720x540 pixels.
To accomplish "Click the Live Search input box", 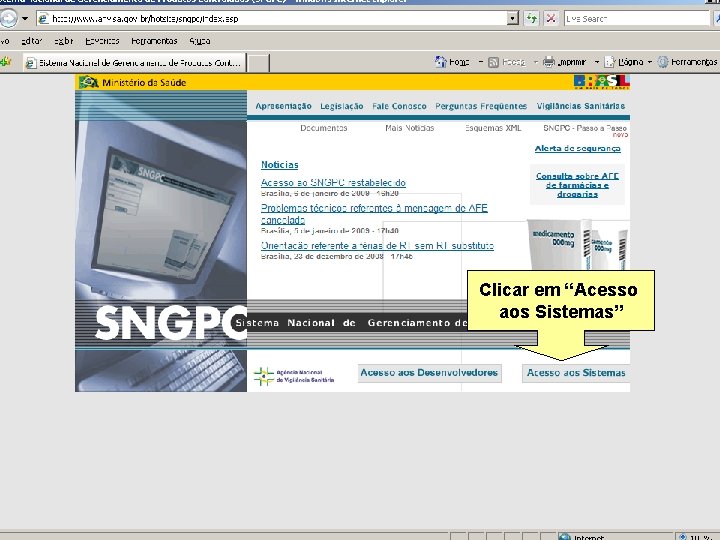I will 636,19.
